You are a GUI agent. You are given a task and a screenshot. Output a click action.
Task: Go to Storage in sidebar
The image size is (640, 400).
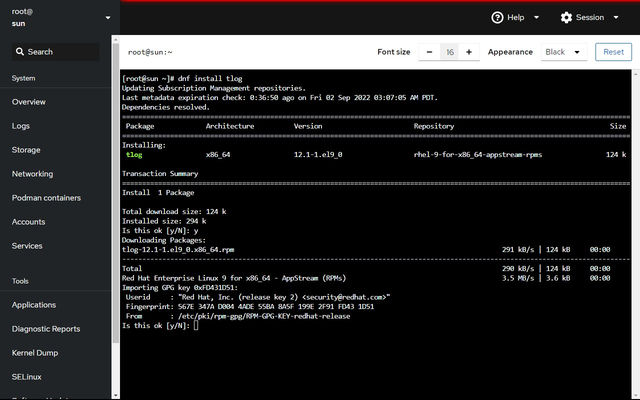tap(26, 150)
